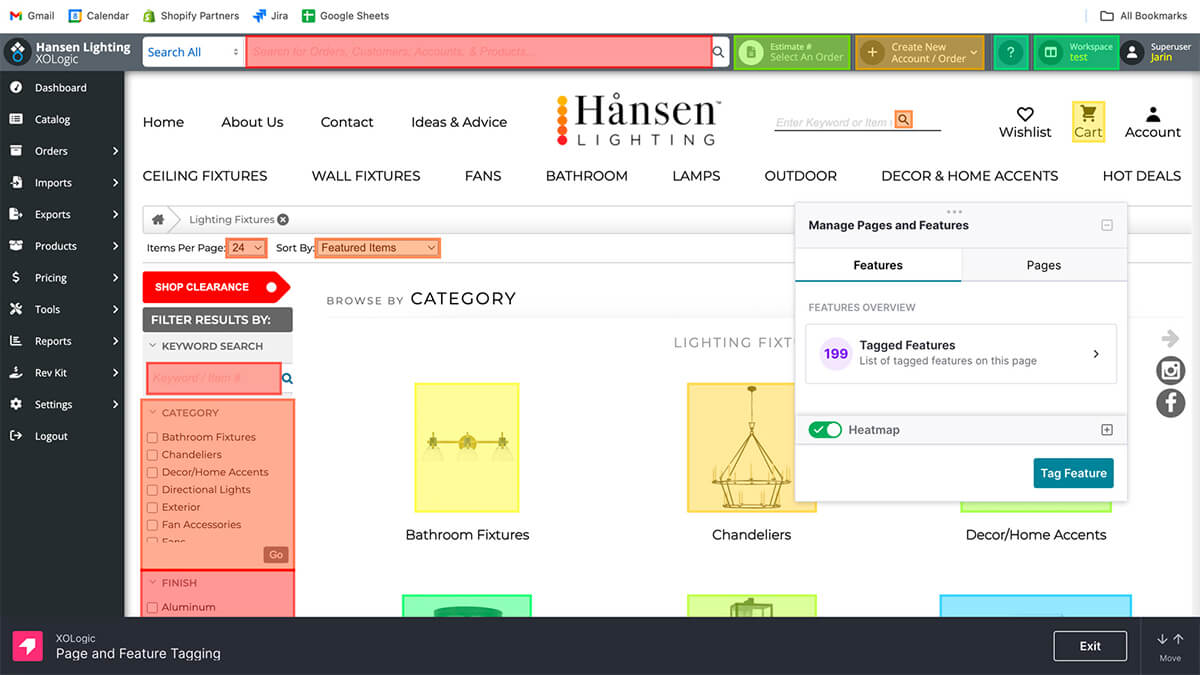Toggle the Heatmap switch off
1200x675 pixels.
[x=825, y=430]
